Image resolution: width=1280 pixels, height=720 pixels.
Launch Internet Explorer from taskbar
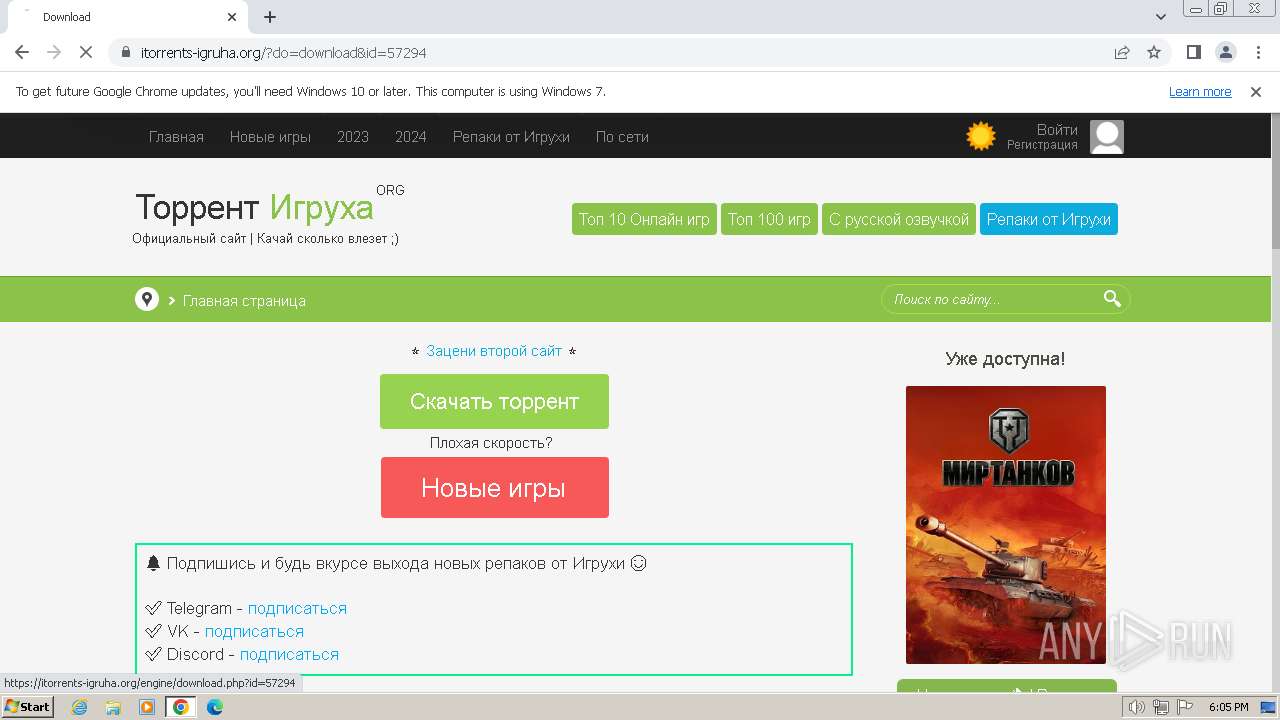click(x=79, y=707)
